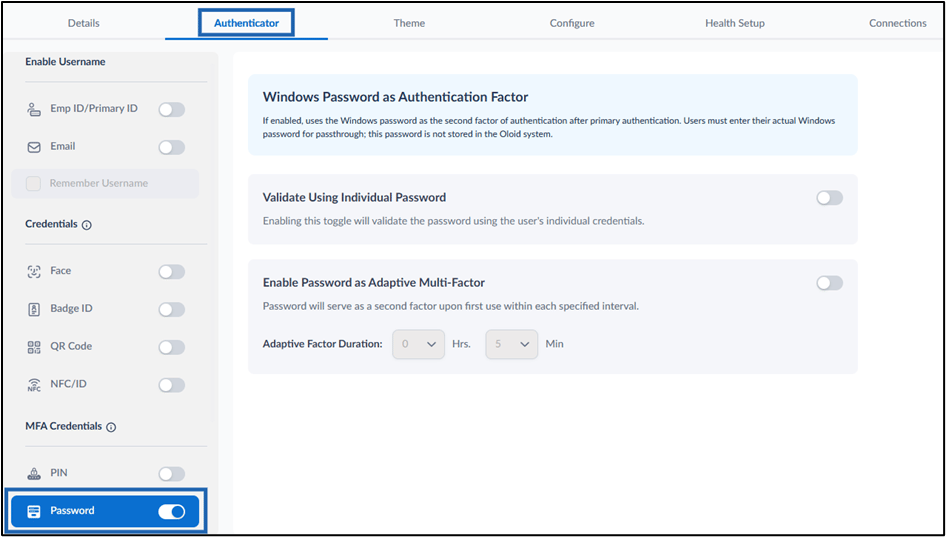Click the Password card icon

[34, 512]
